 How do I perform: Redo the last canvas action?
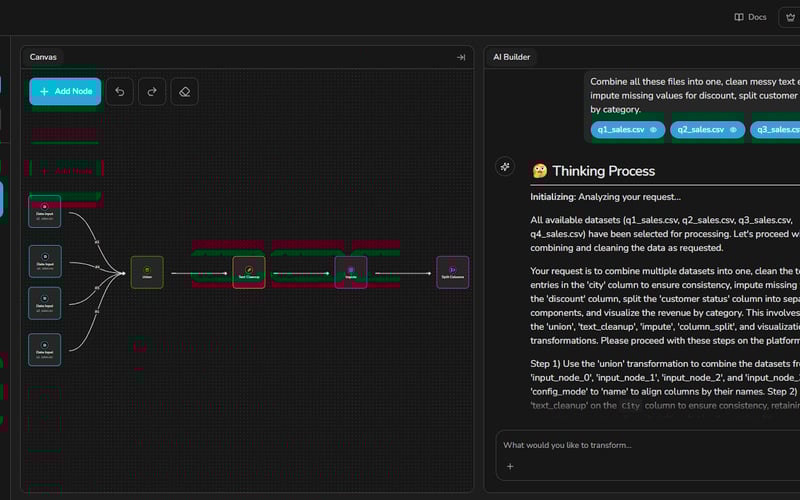[152, 92]
